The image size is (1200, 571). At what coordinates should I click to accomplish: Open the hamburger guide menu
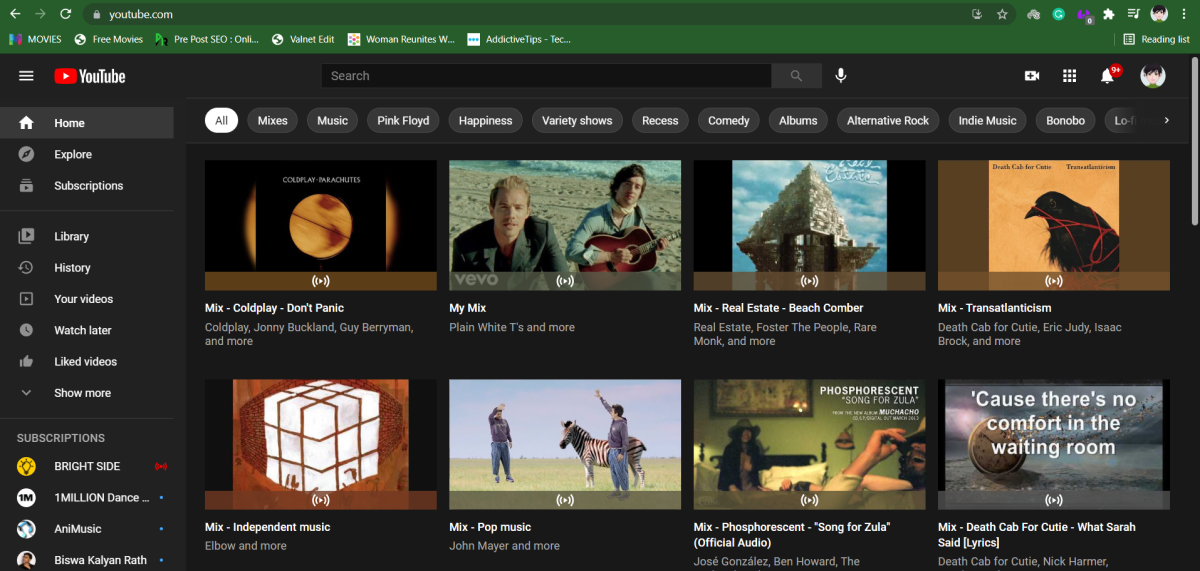click(26, 76)
